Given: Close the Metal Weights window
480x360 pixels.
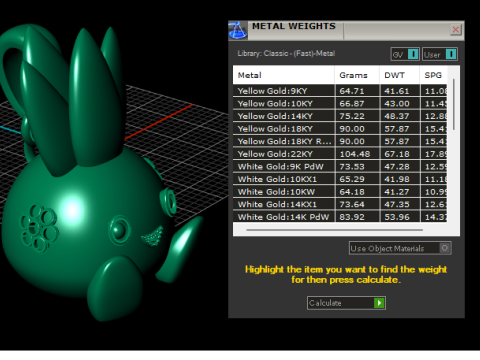Looking at the screenshot, I should coord(455,30).
